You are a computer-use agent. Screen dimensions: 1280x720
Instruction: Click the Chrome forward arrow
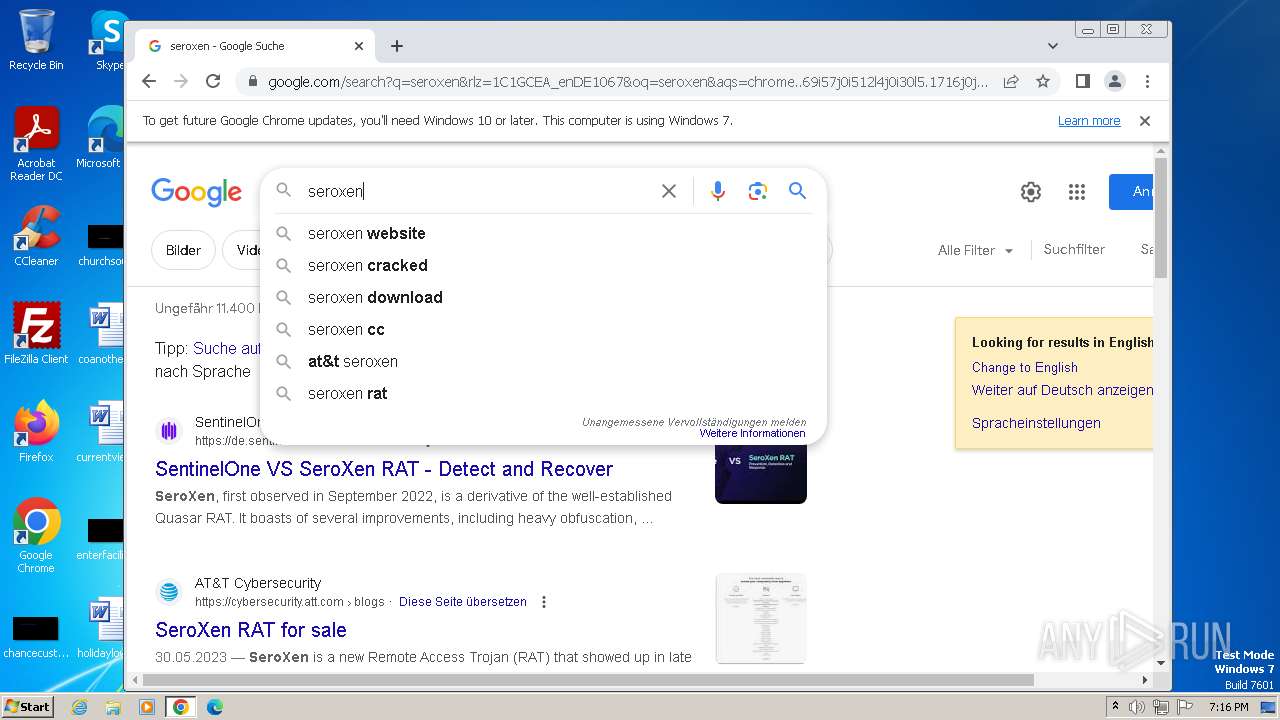(x=181, y=81)
